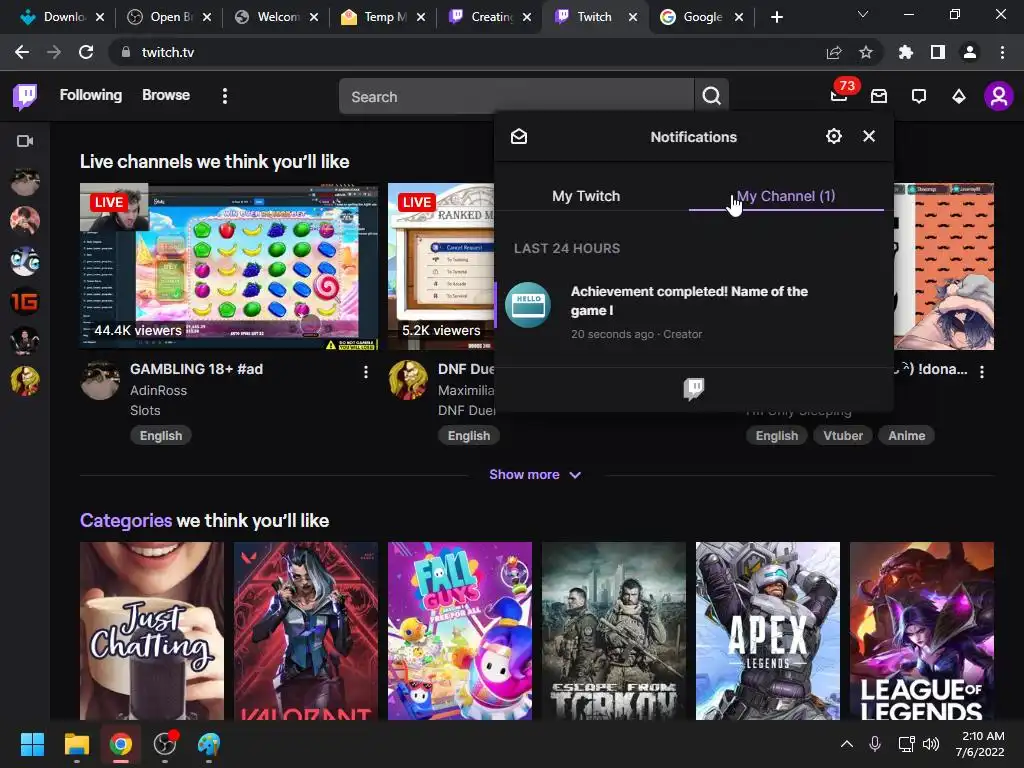Viewport: 1024px width, 768px height.
Task: Click English tag under DNF Duel stream
Action: pos(469,436)
